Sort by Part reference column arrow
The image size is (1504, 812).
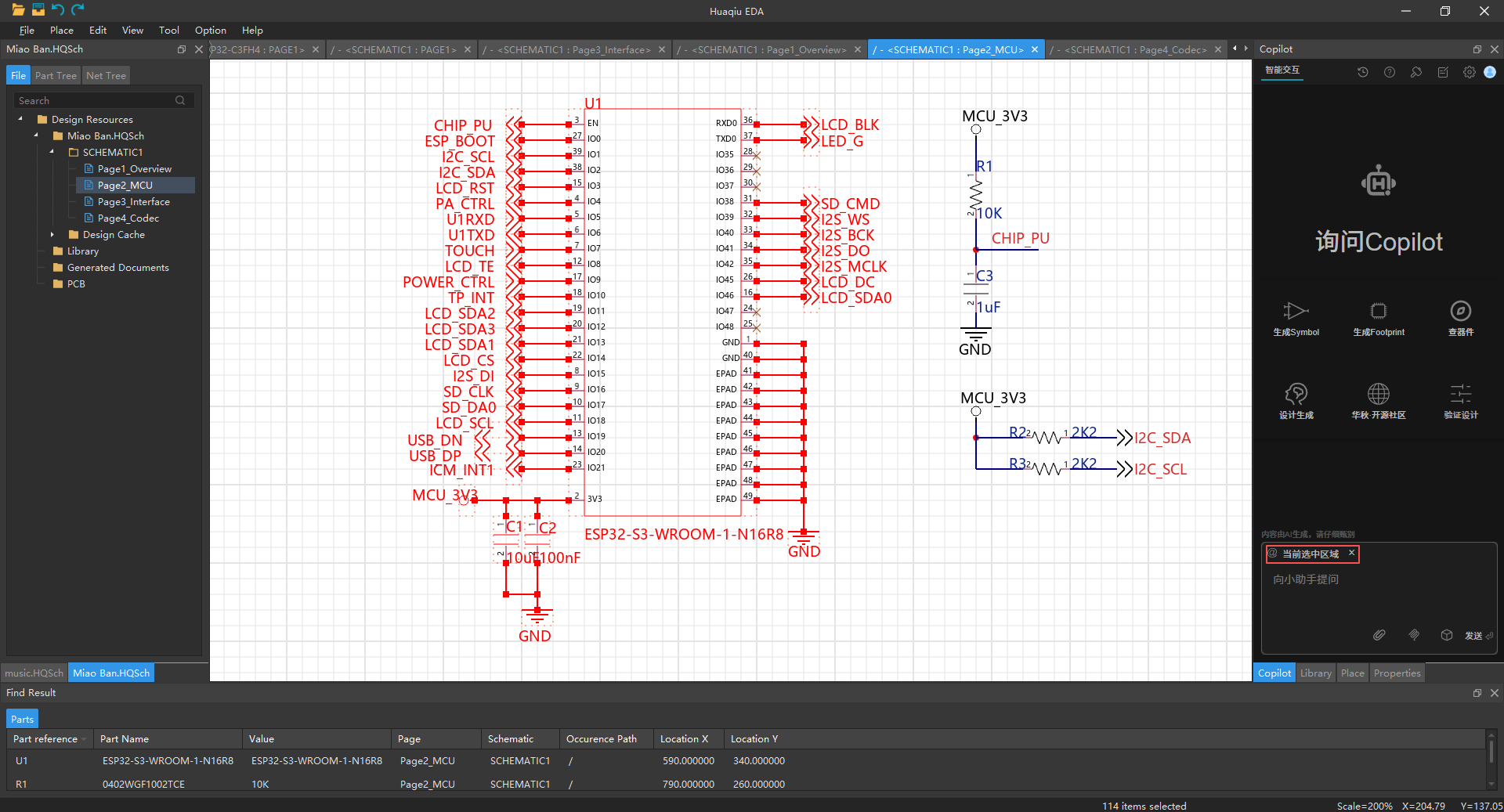(x=84, y=739)
